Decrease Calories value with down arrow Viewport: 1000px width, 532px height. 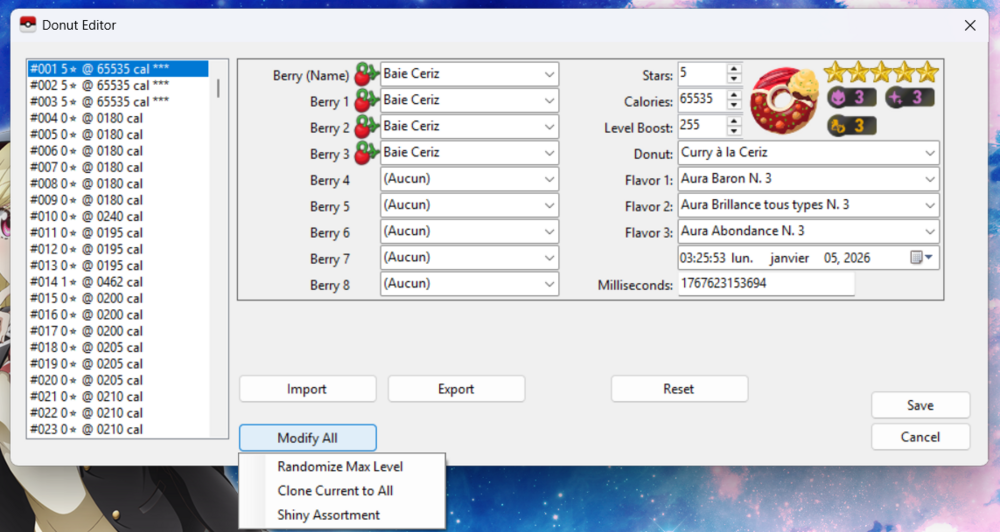[x=734, y=105]
